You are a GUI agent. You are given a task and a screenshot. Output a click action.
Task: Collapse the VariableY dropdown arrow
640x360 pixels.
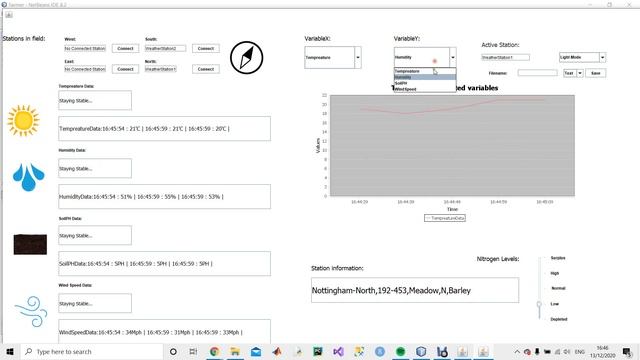[453, 58]
